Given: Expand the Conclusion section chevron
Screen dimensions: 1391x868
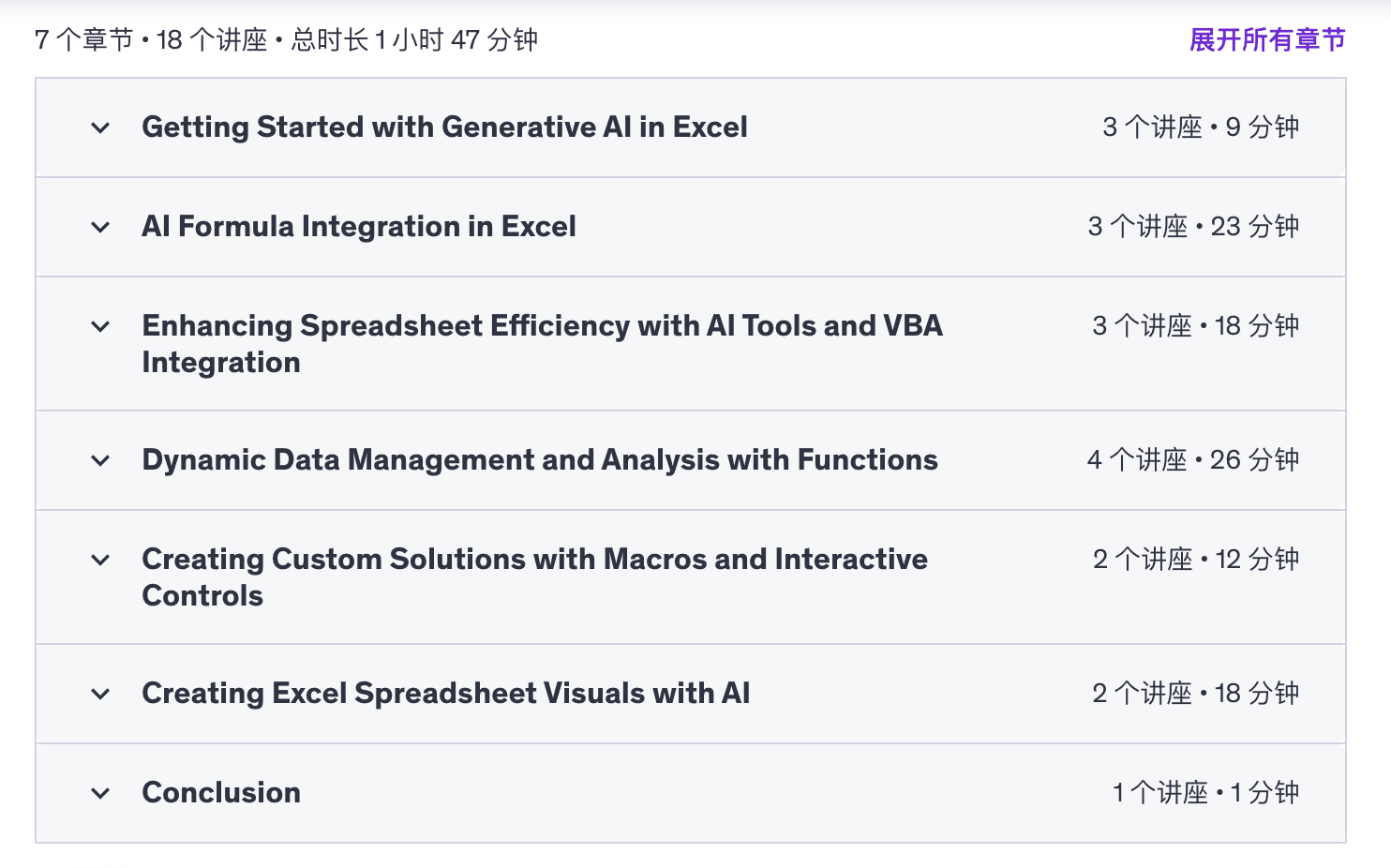Looking at the screenshot, I should (x=100, y=793).
